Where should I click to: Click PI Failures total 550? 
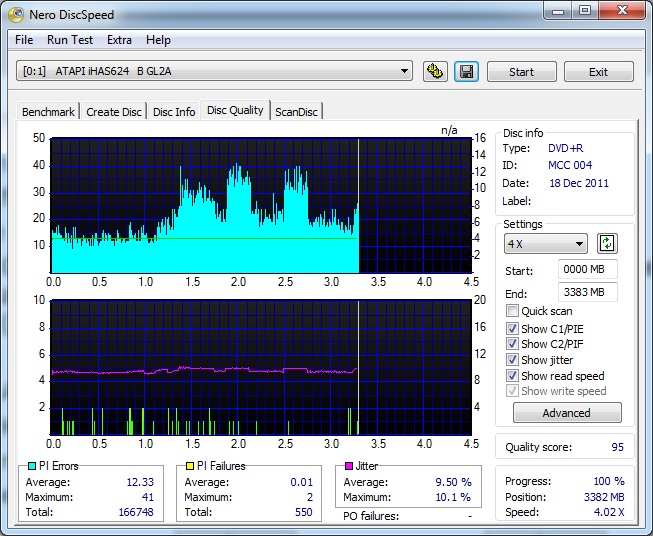pyautogui.click(x=304, y=512)
